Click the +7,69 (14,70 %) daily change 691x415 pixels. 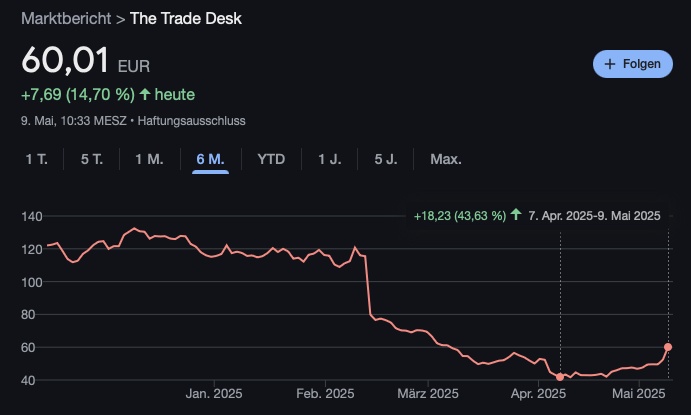click(78, 94)
